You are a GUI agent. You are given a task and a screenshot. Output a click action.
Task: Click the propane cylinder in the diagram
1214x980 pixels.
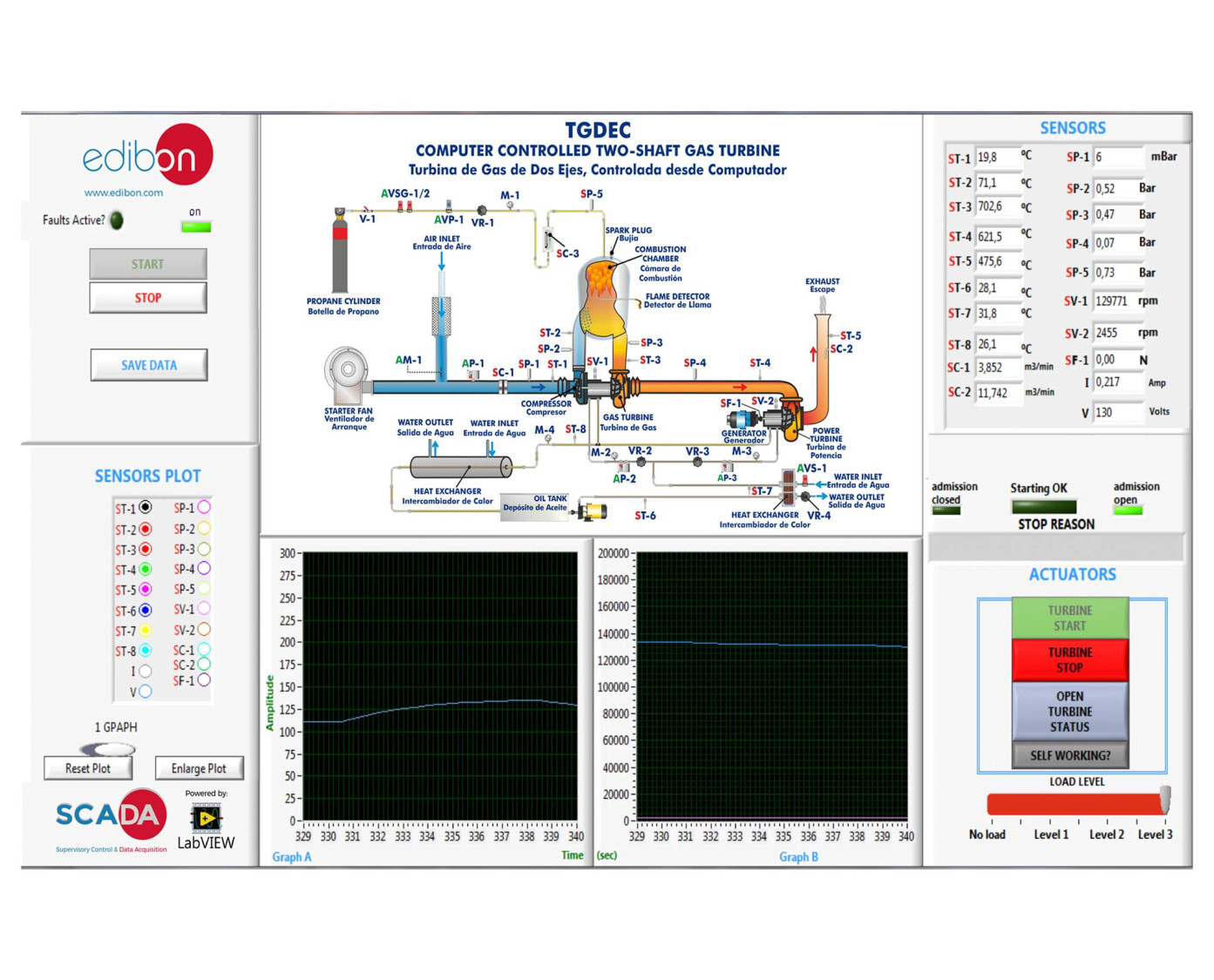coord(340,253)
